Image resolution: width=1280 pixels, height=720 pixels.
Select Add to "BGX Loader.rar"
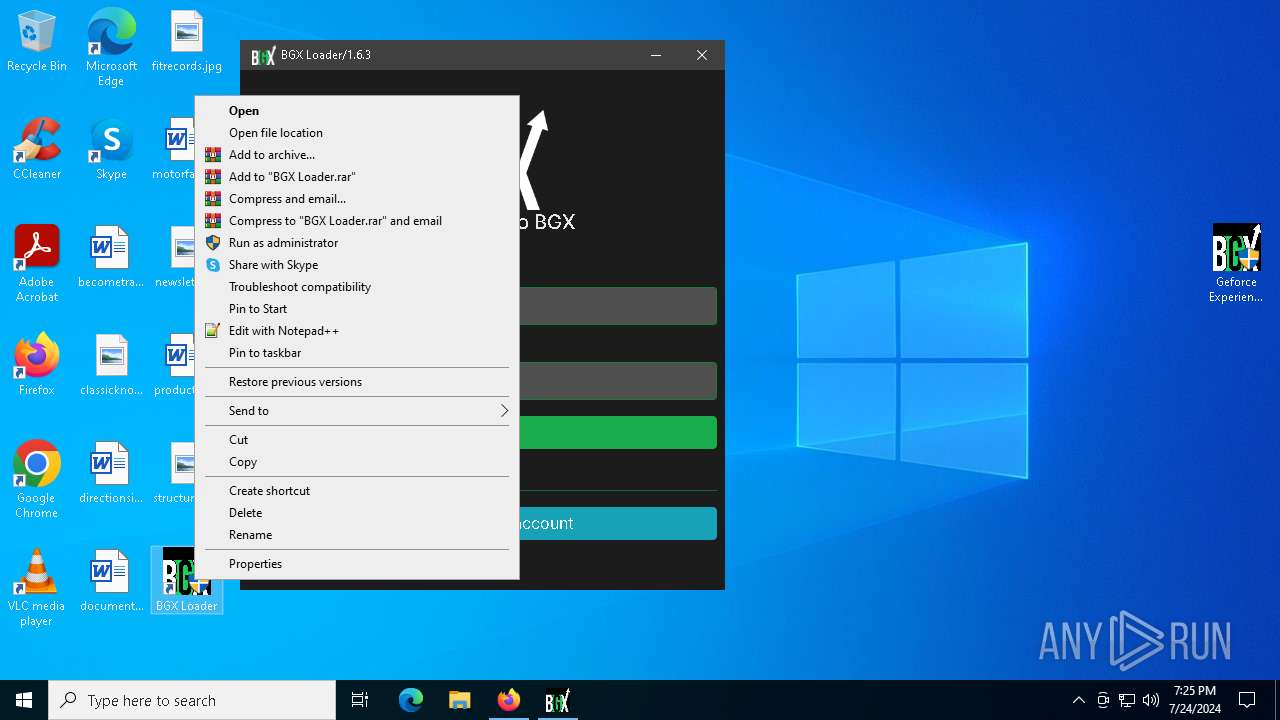coord(357,177)
